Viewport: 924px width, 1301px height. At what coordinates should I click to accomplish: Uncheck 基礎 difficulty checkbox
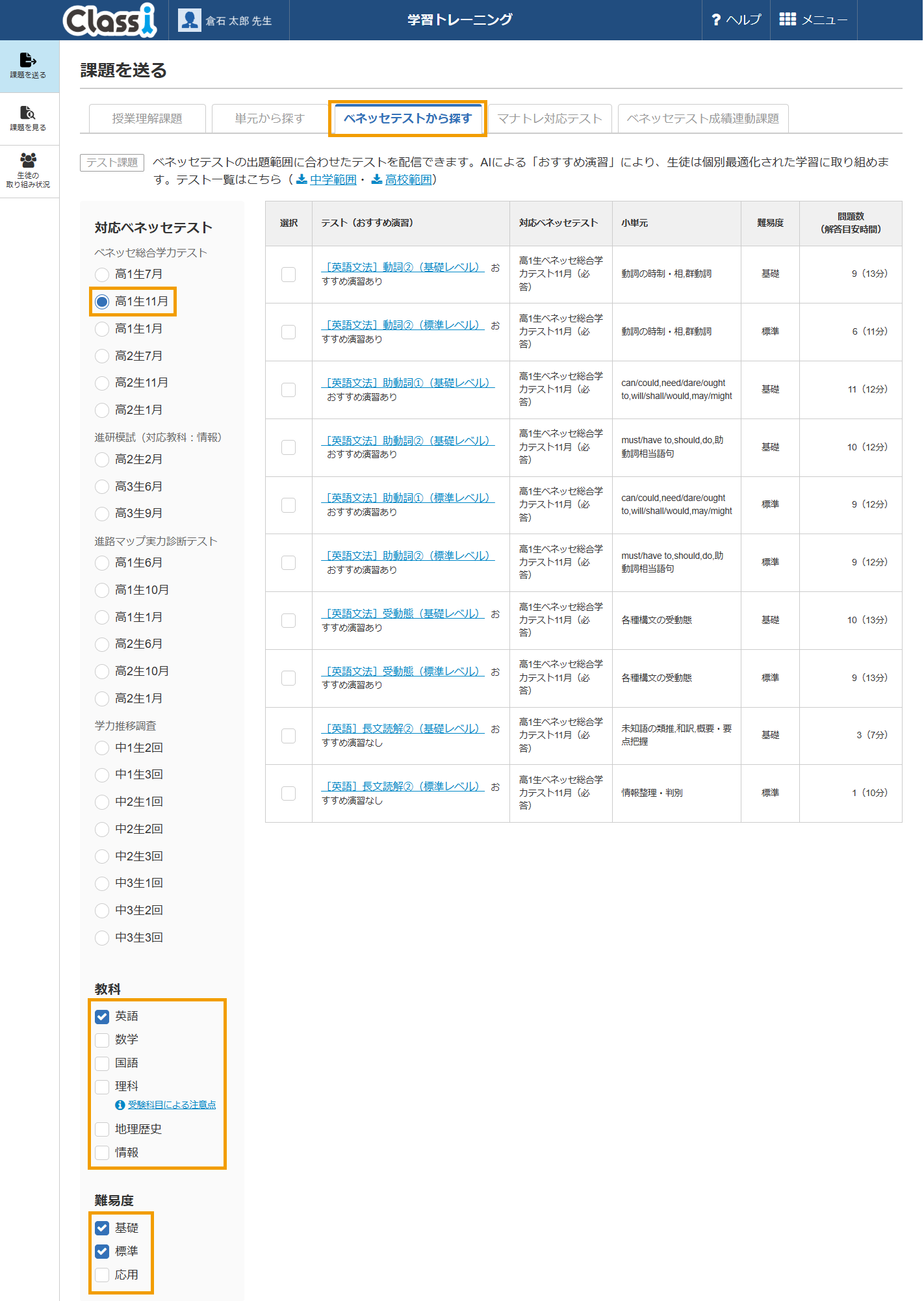tap(102, 1228)
